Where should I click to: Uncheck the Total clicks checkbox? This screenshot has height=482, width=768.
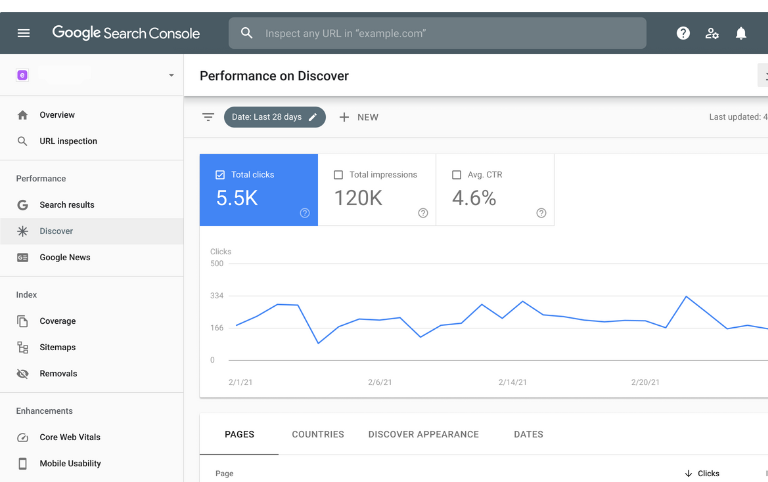pos(220,175)
